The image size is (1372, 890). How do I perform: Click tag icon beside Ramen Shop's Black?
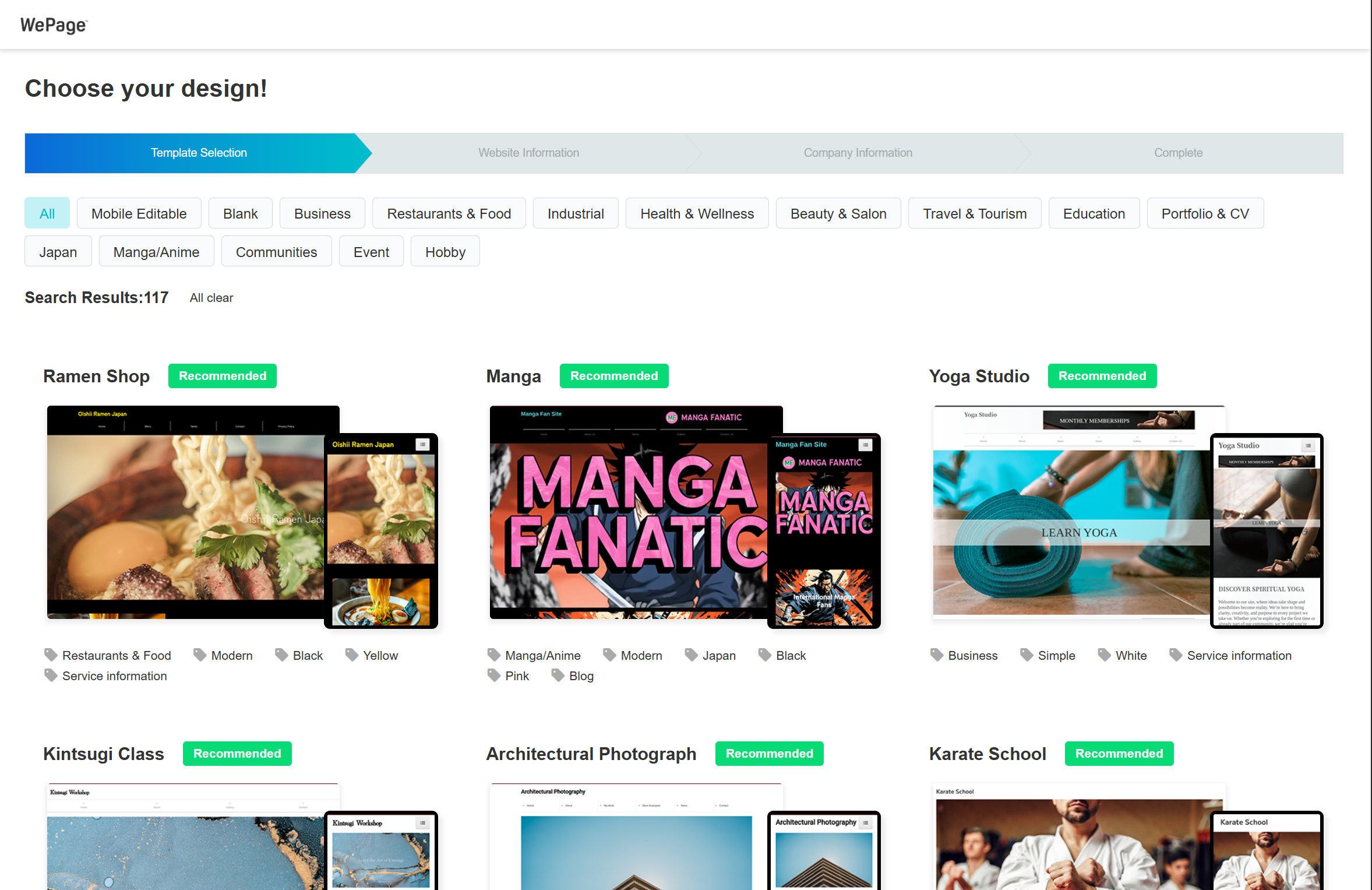click(281, 655)
